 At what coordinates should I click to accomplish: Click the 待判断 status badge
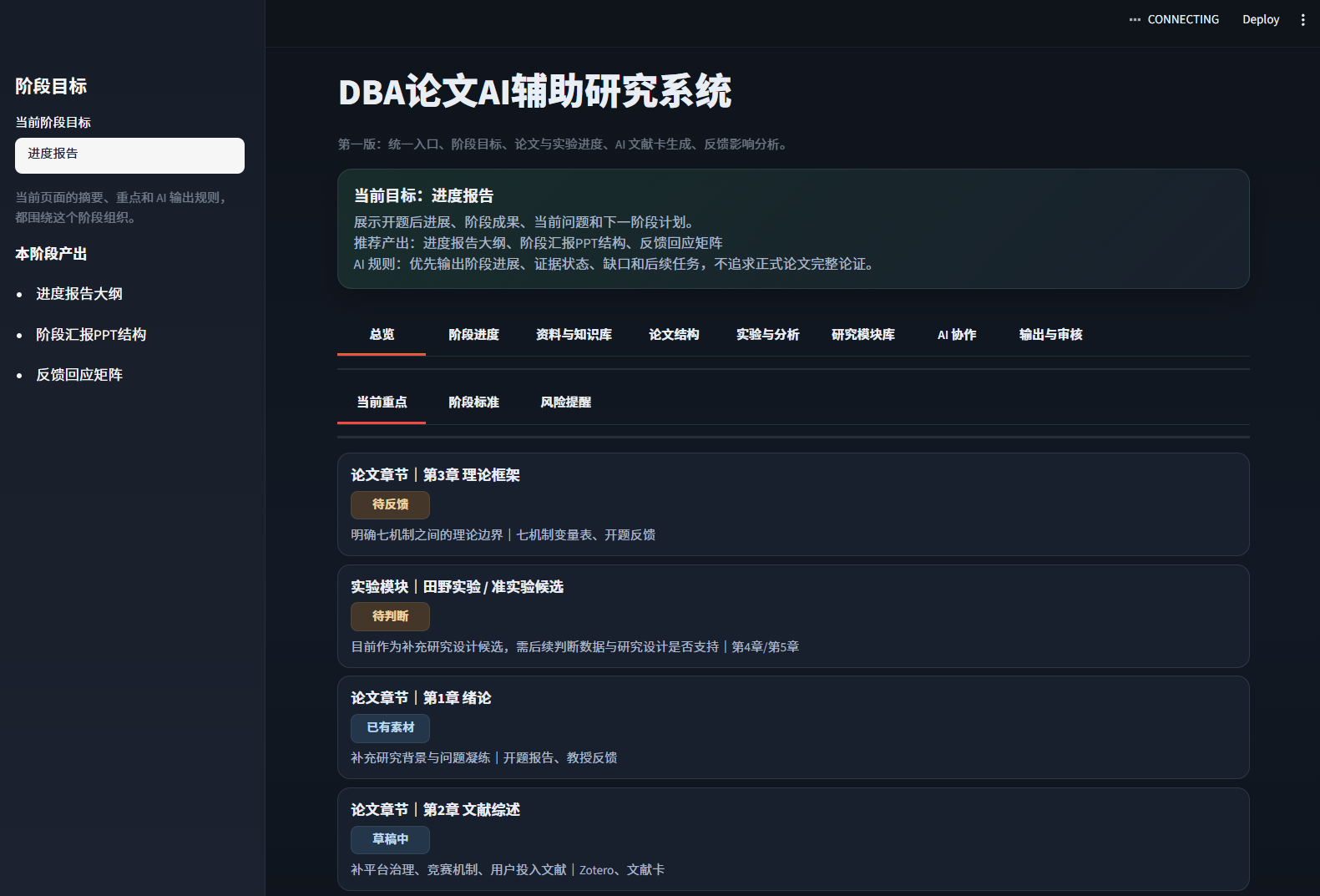[390, 616]
